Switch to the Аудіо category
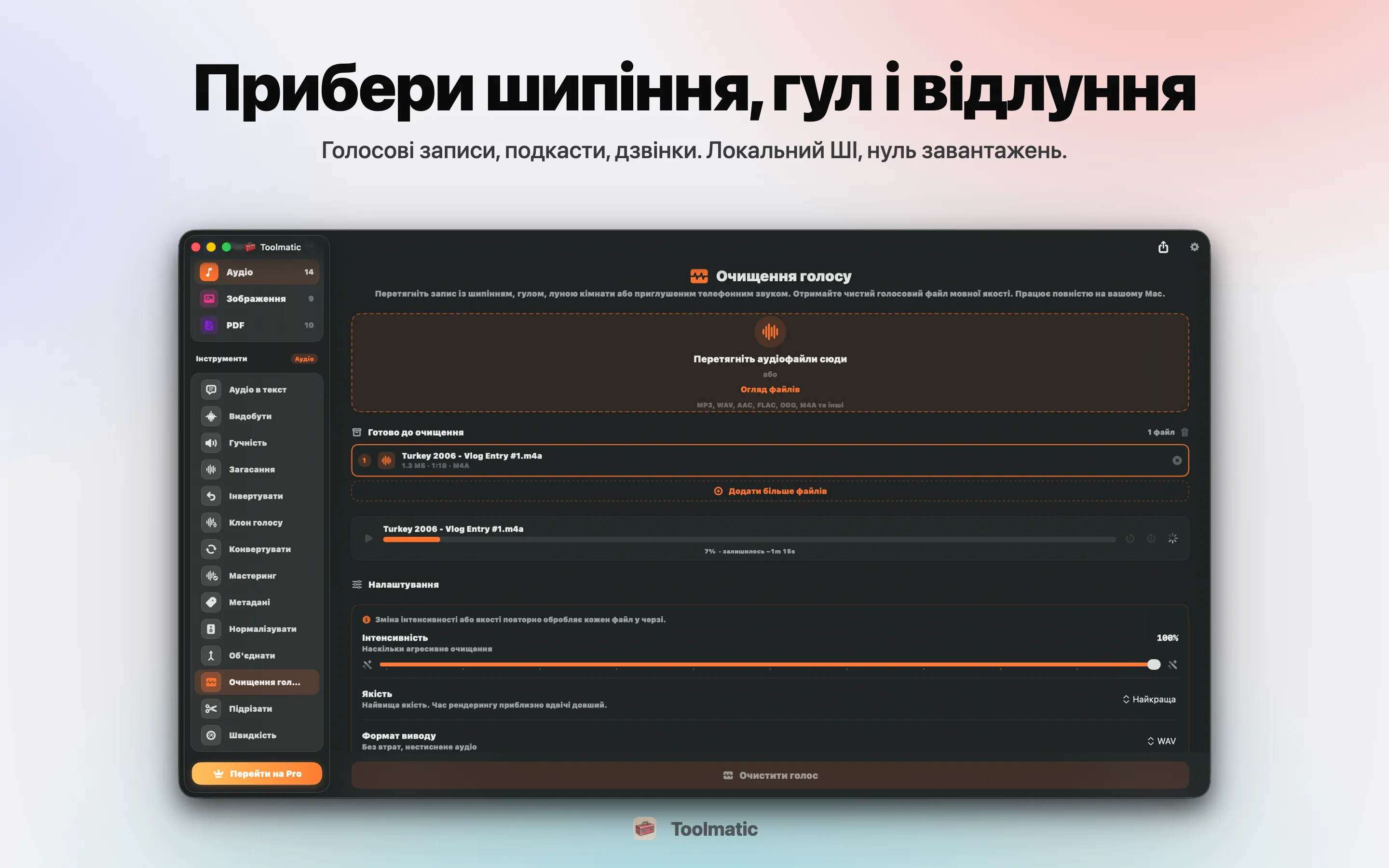This screenshot has width=1389, height=868. [x=257, y=271]
